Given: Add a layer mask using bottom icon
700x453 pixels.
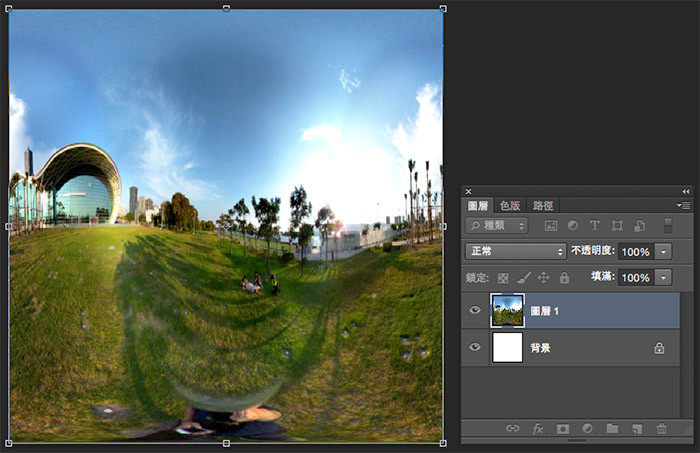Looking at the screenshot, I should (562, 428).
